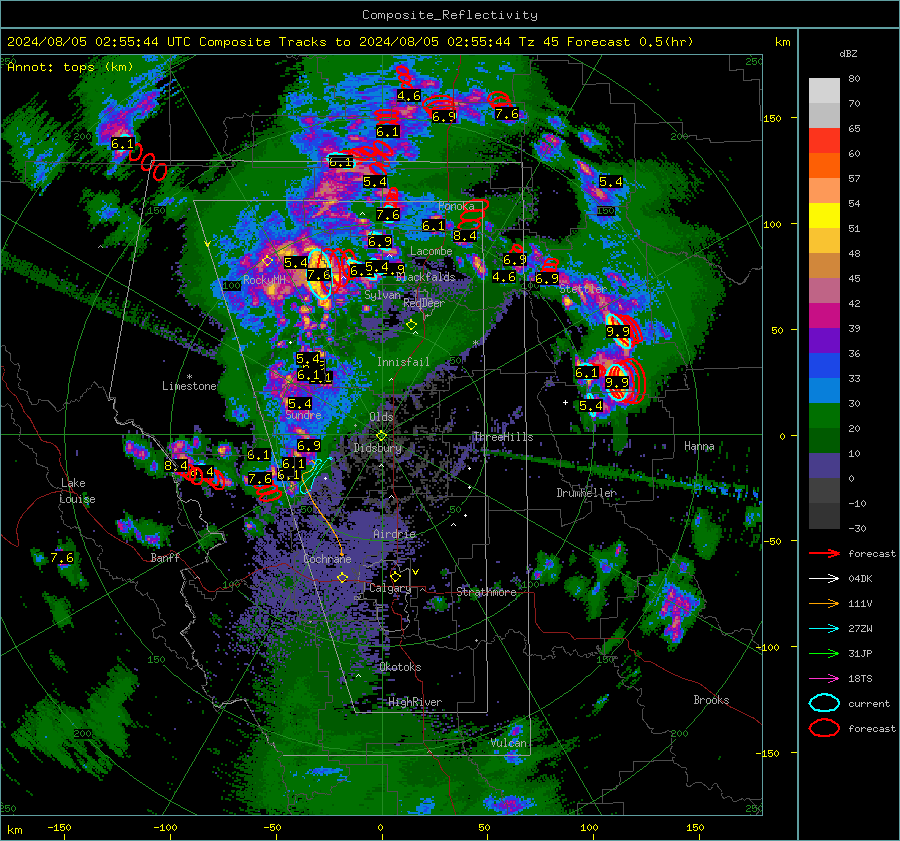Select the cyan 27ZW track arrow
900x841 pixels.
coord(824,629)
